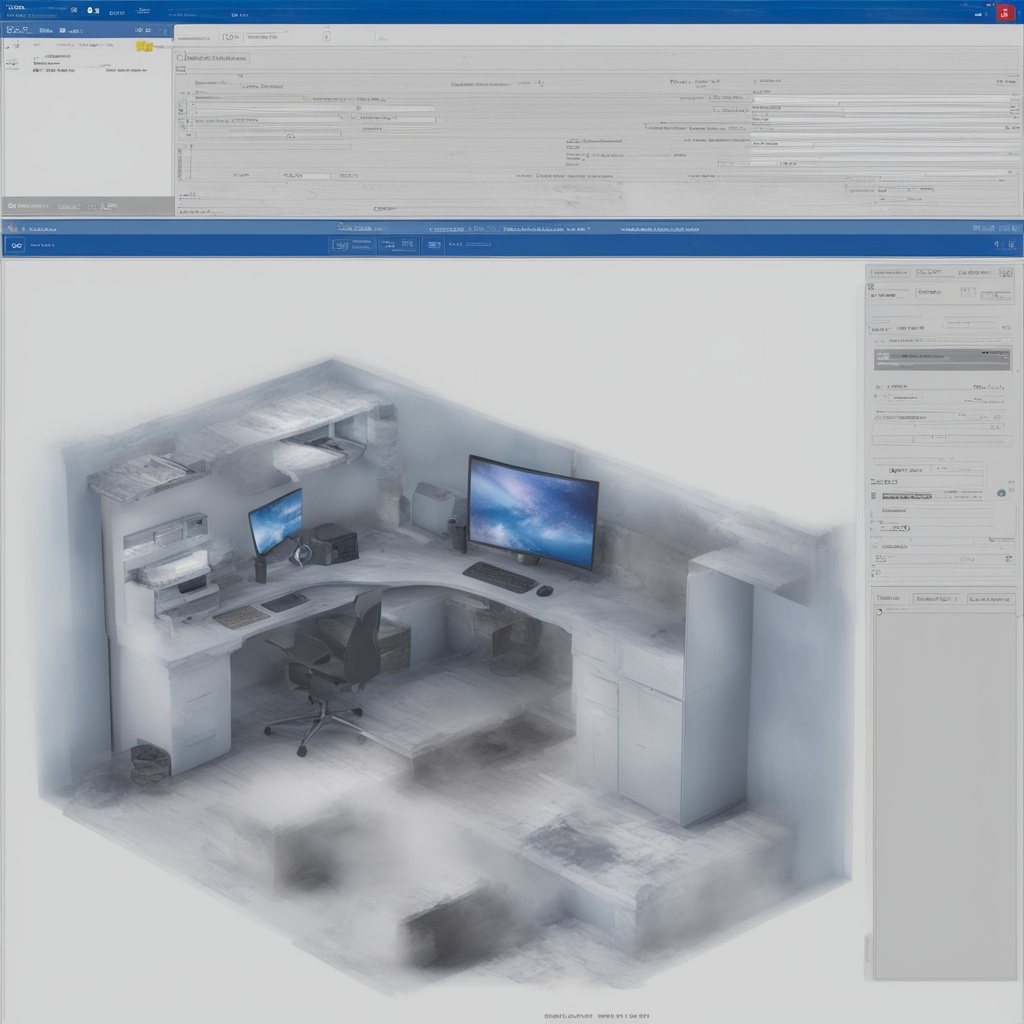Image resolution: width=1024 pixels, height=1024 pixels.
Task: Click the small icon at right end of lower blue toolbar
Action: (1011, 245)
